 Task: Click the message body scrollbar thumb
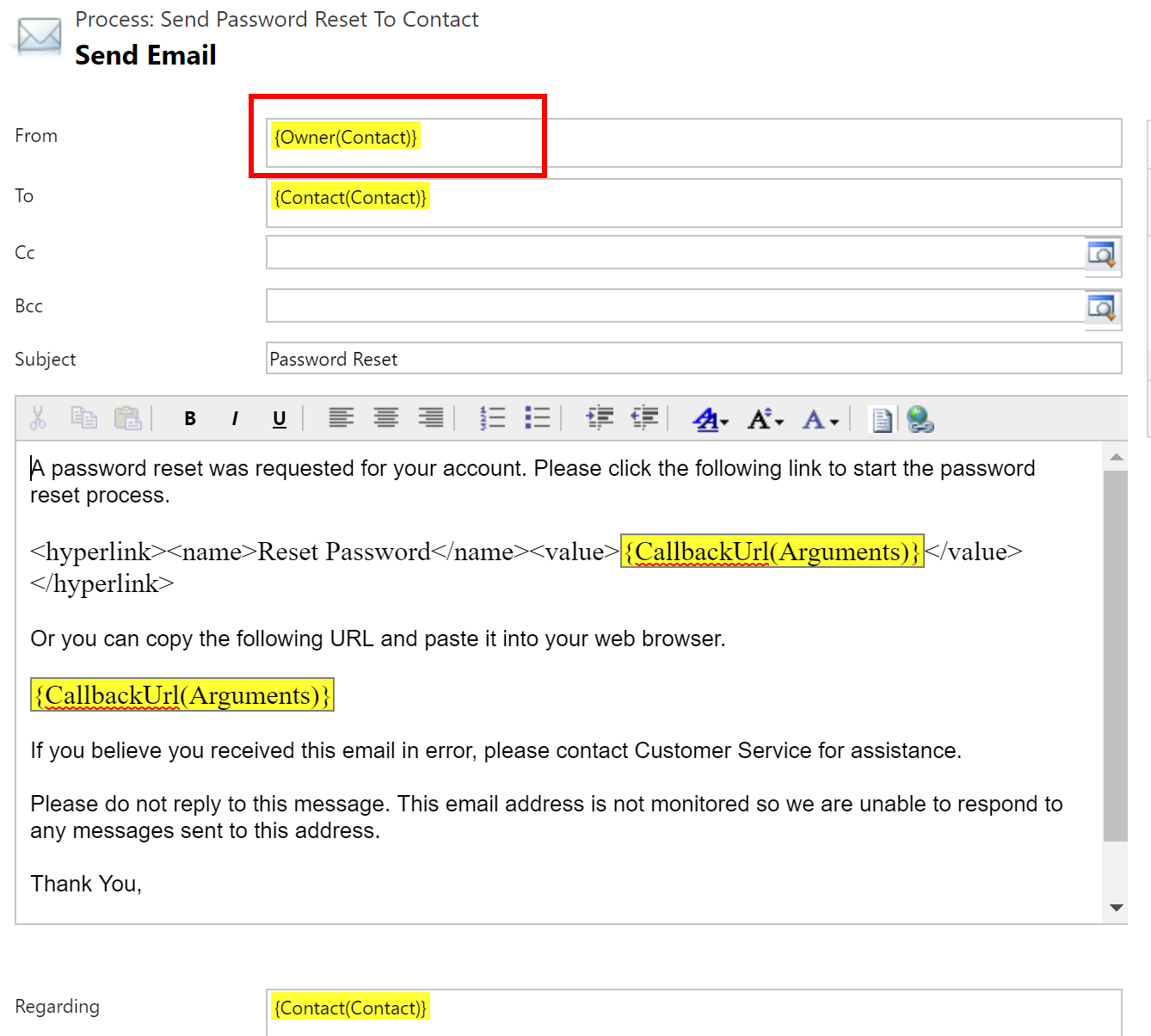(x=1116, y=656)
